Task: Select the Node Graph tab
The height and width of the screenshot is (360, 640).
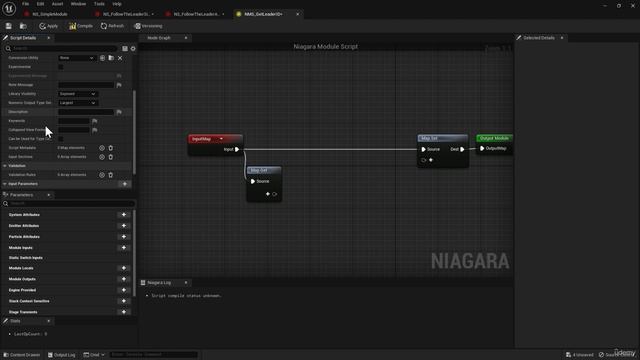Action: pos(159,38)
